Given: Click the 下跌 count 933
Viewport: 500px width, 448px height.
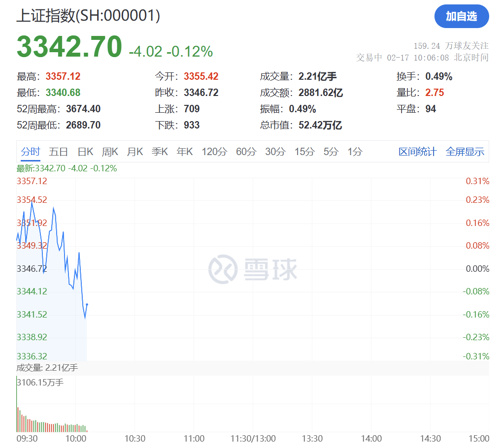Looking at the screenshot, I should (x=192, y=125).
